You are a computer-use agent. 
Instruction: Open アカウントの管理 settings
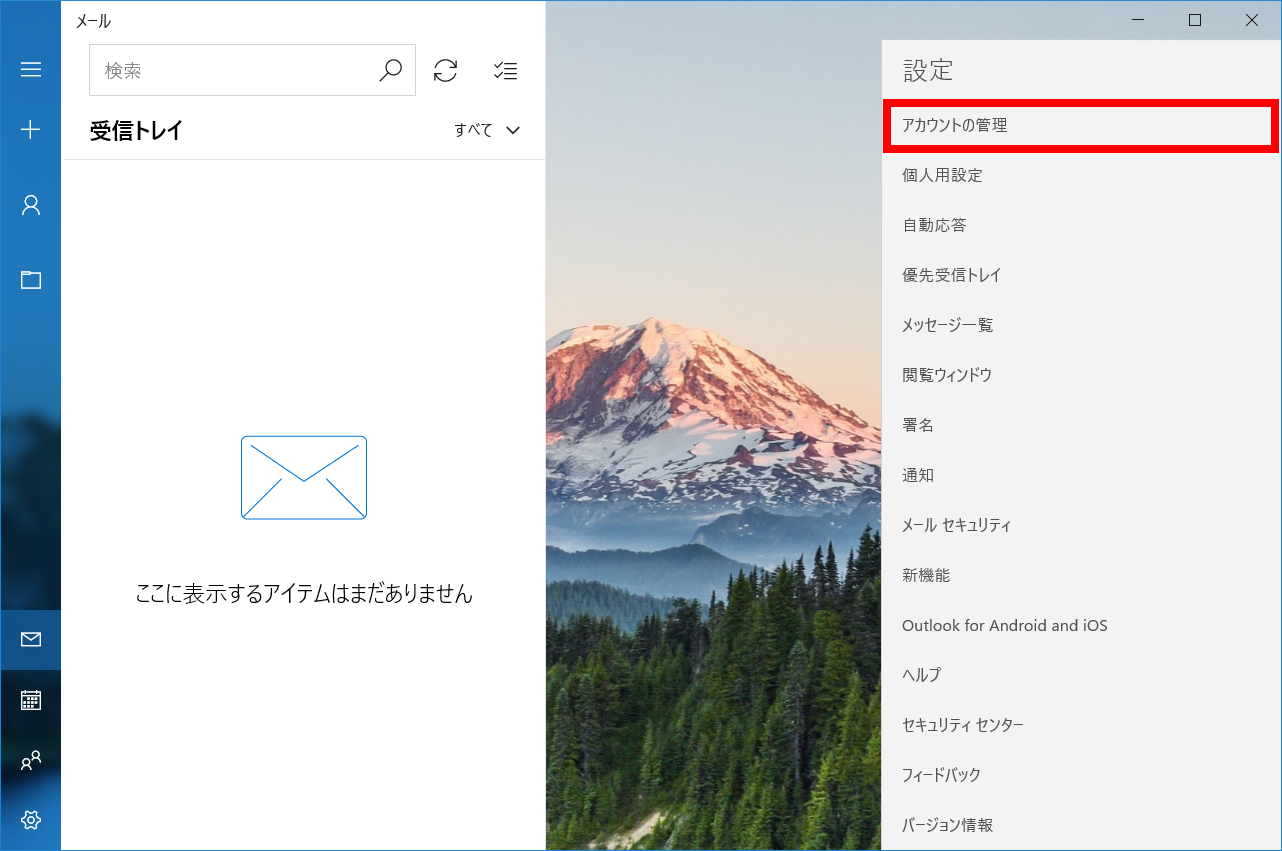click(1080, 125)
